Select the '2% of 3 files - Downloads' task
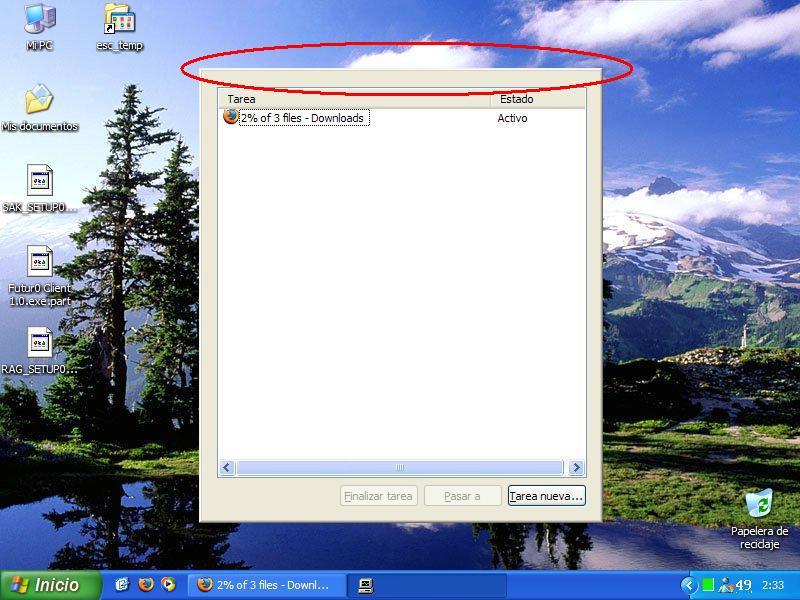Image resolution: width=800 pixels, height=600 pixels. [x=304, y=118]
